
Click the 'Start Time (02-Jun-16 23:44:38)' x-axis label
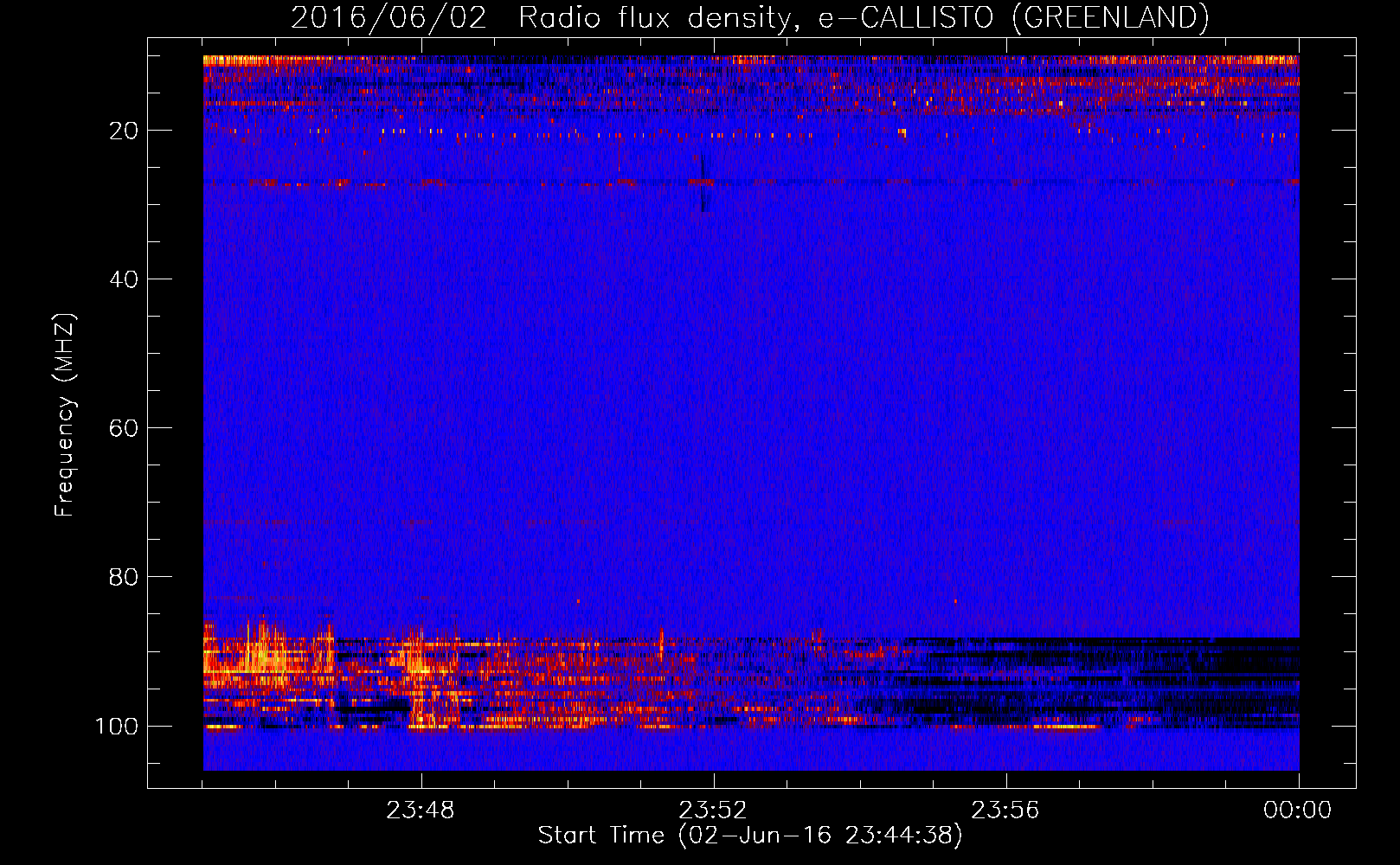(750, 836)
